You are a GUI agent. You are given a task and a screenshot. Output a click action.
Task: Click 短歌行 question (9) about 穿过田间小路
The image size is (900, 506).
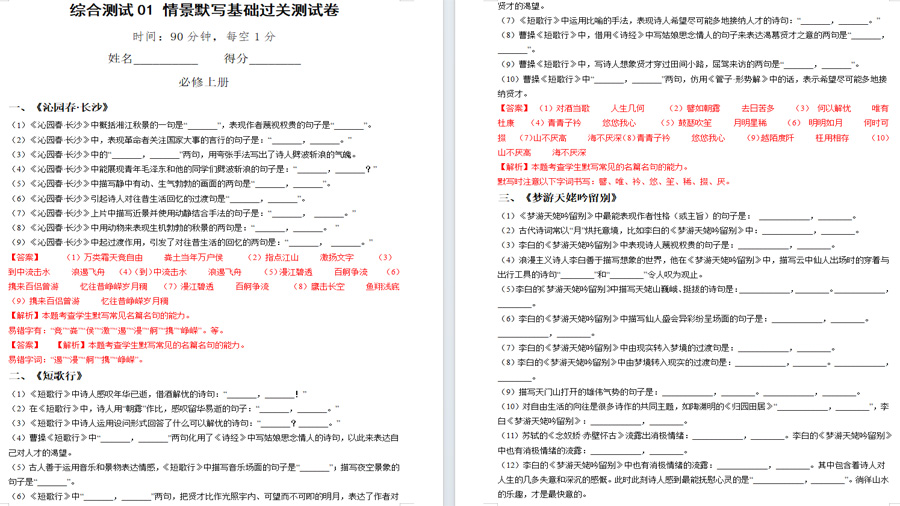click(680, 64)
